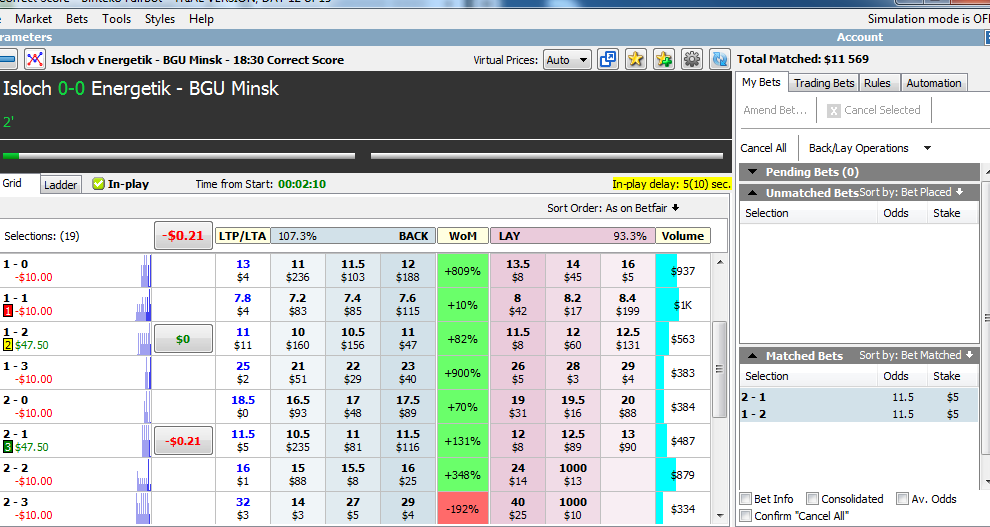Click the refresh market icon
The height and width of the screenshot is (527, 990).
(x=719, y=59)
